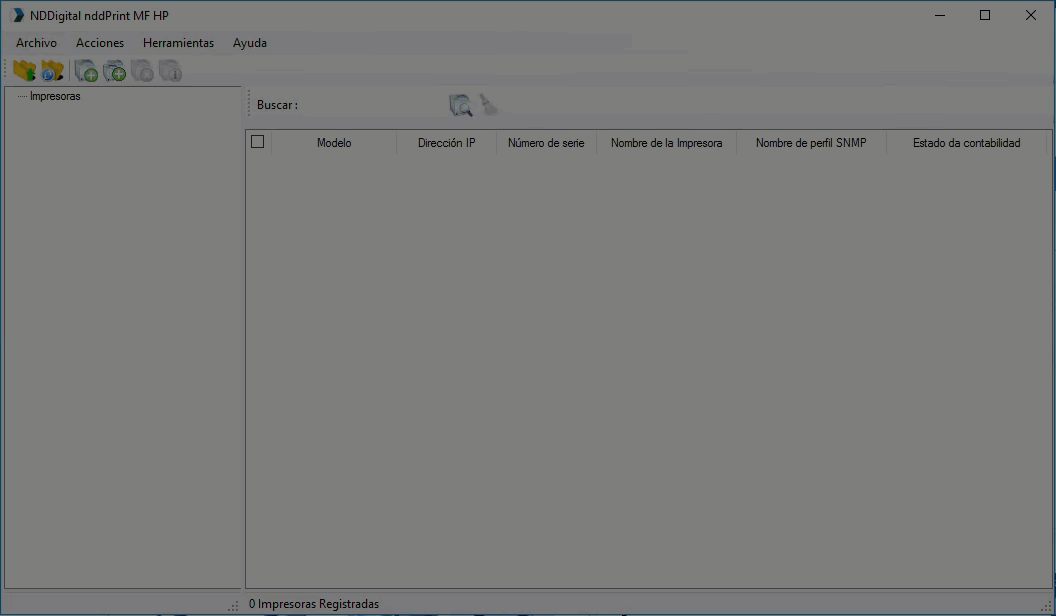The width and height of the screenshot is (1056, 616).
Task: Open the folder import icon on toolbar
Action: pyautogui.click(x=24, y=70)
